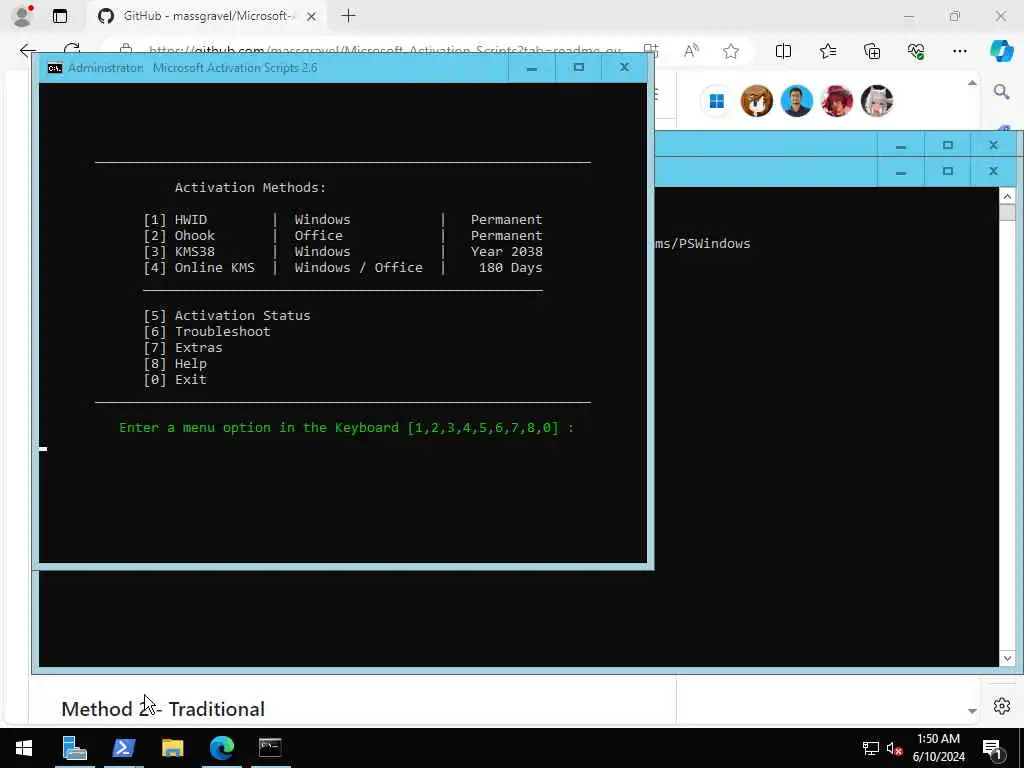The image size is (1024, 768).
Task: Click the 'Activation Methods:' heading text
Action: pyautogui.click(x=250, y=187)
